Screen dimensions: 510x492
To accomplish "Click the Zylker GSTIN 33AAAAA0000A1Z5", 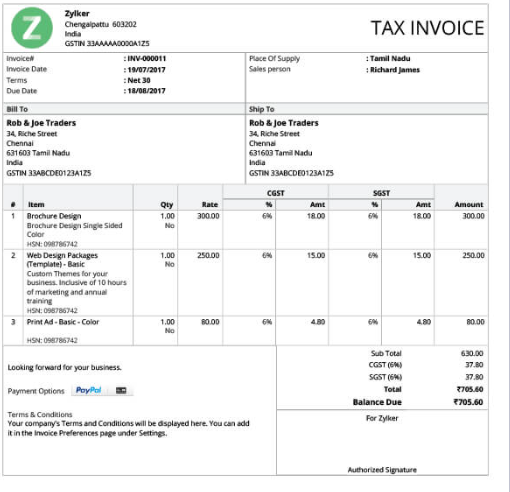I will coord(107,44).
